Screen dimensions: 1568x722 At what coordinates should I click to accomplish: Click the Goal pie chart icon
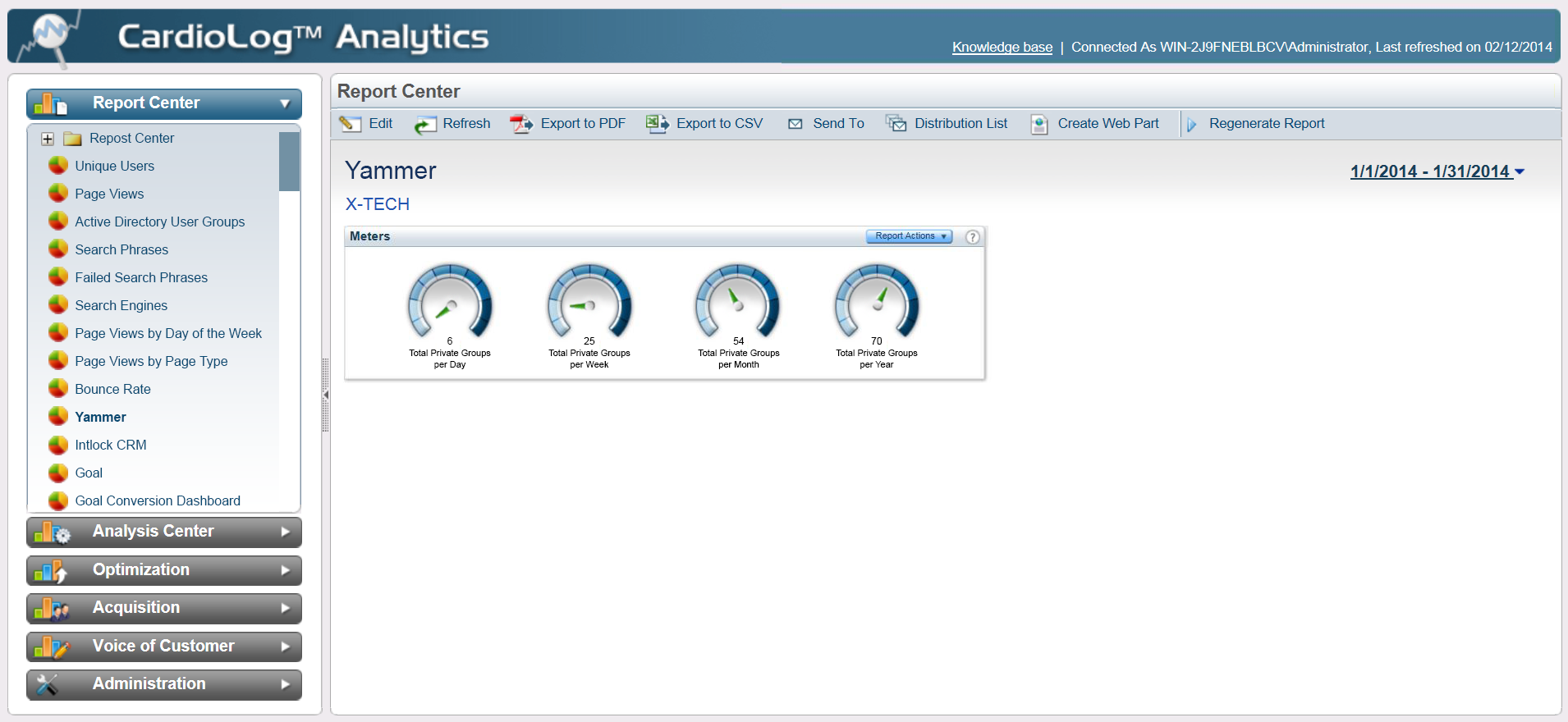(x=58, y=473)
